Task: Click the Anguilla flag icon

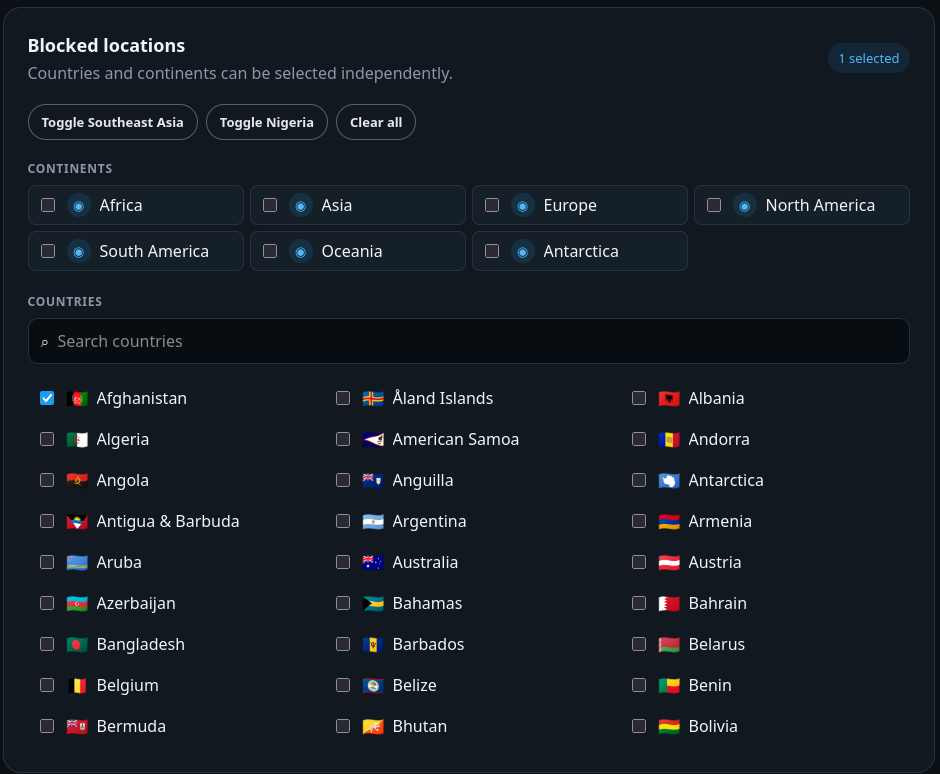Action: click(x=373, y=480)
